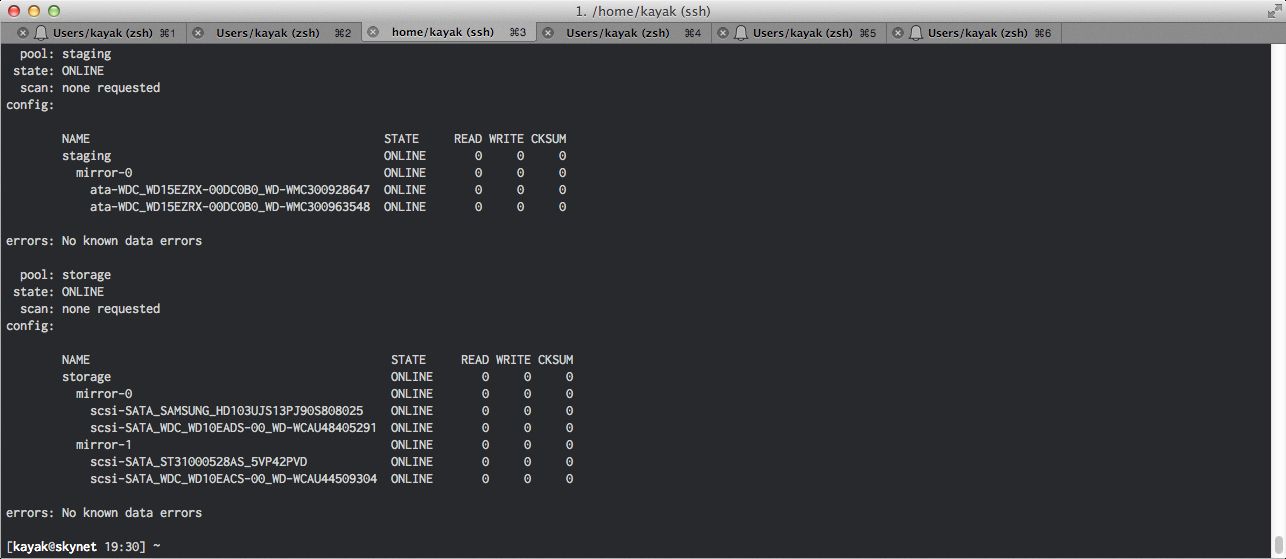Click the shell prompt [kayak@skynet 19:30]
This screenshot has height=559, width=1286.
[x=76, y=547]
